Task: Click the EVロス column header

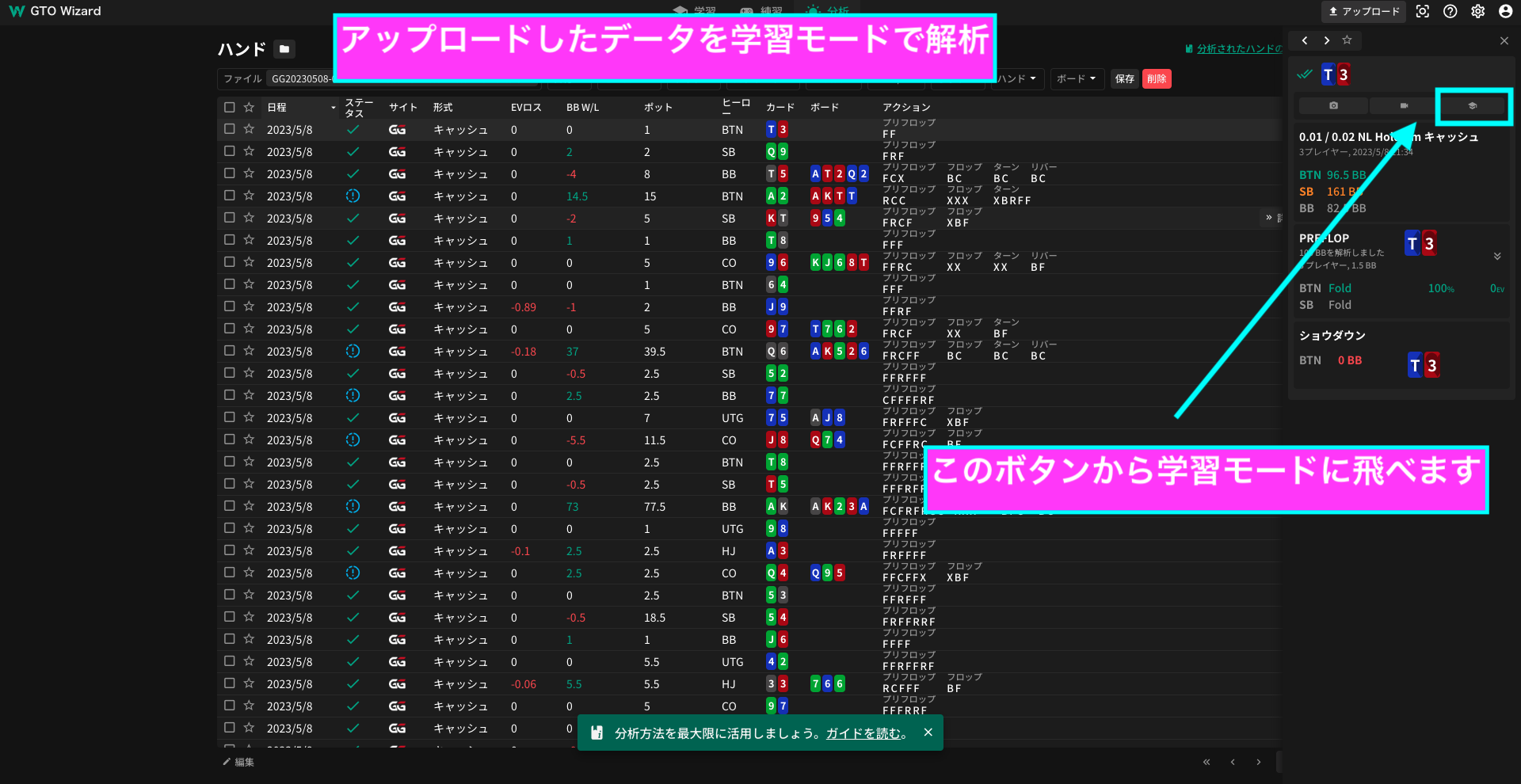Action: click(x=527, y=107)
